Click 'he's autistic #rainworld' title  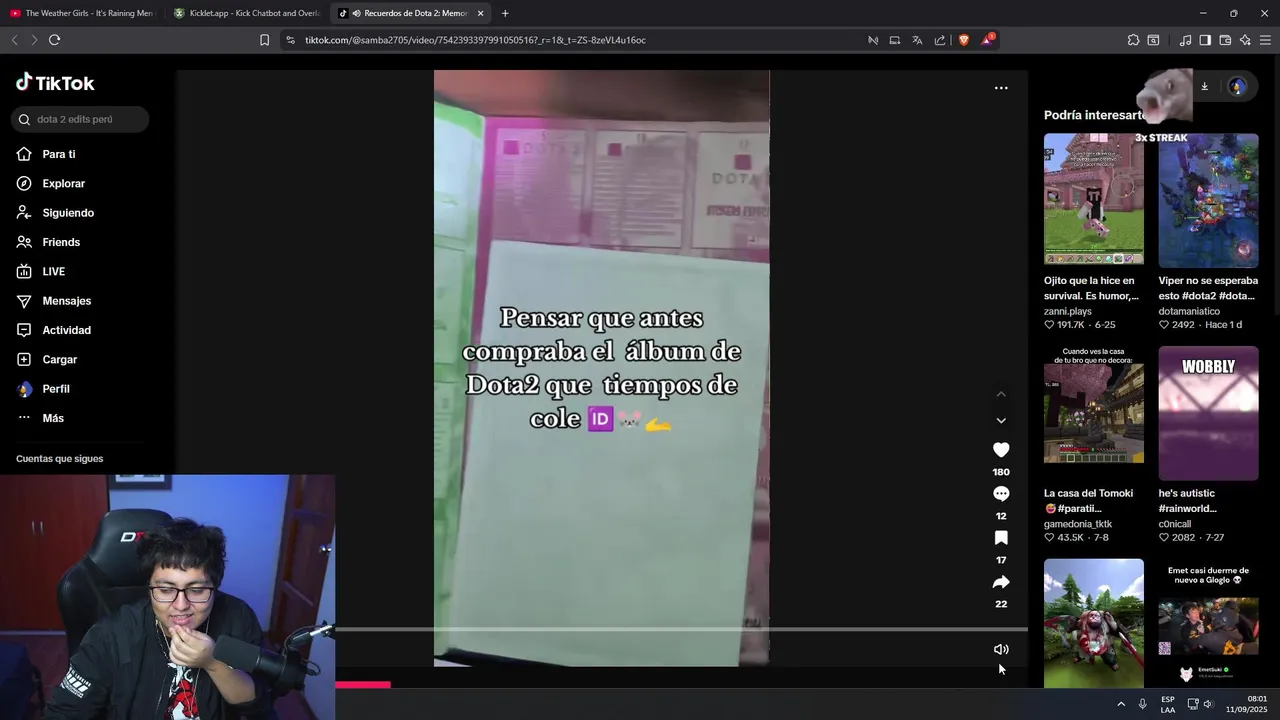(x=1187, y=501)
